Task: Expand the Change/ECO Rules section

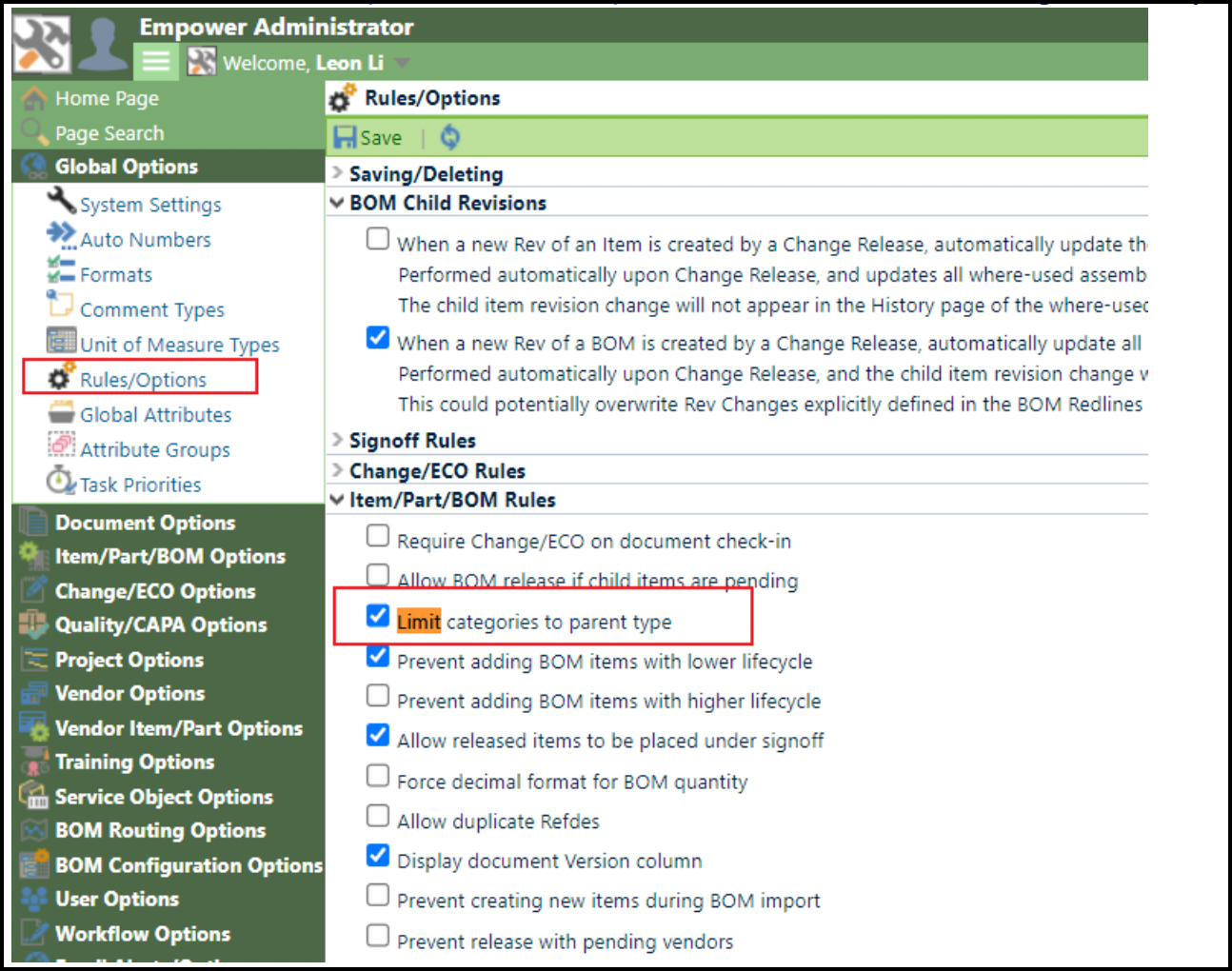Action: [x=437, y=471]
